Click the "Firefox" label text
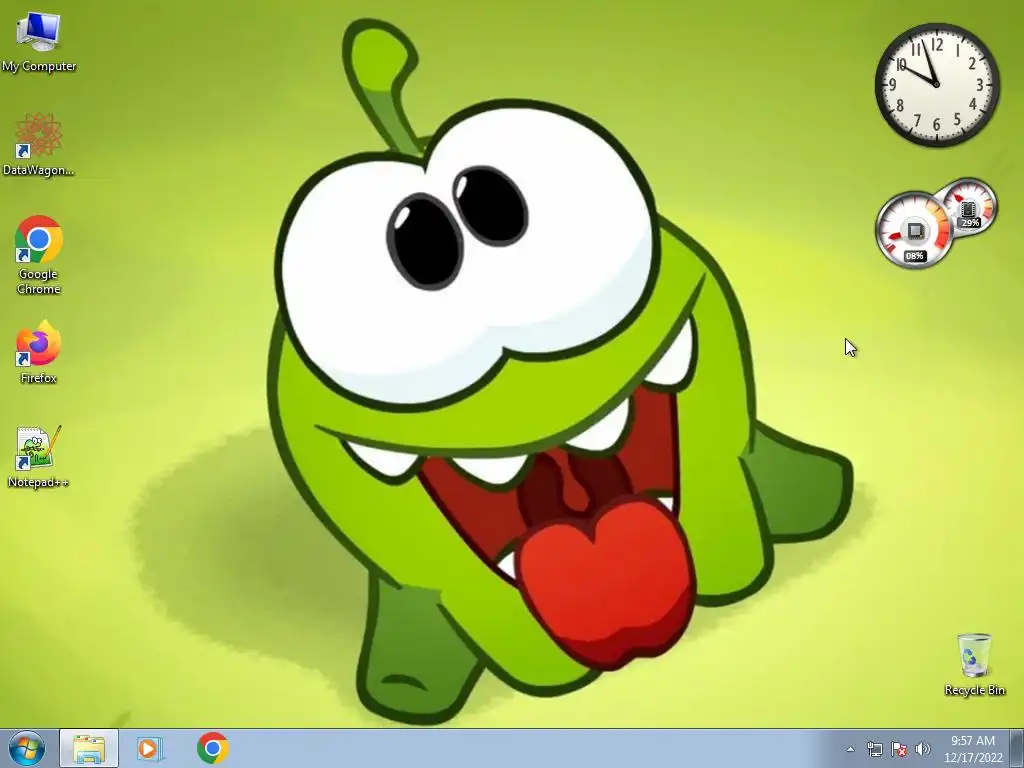The width and height of the screenshot is (1024, 768). tap(39, 378)
